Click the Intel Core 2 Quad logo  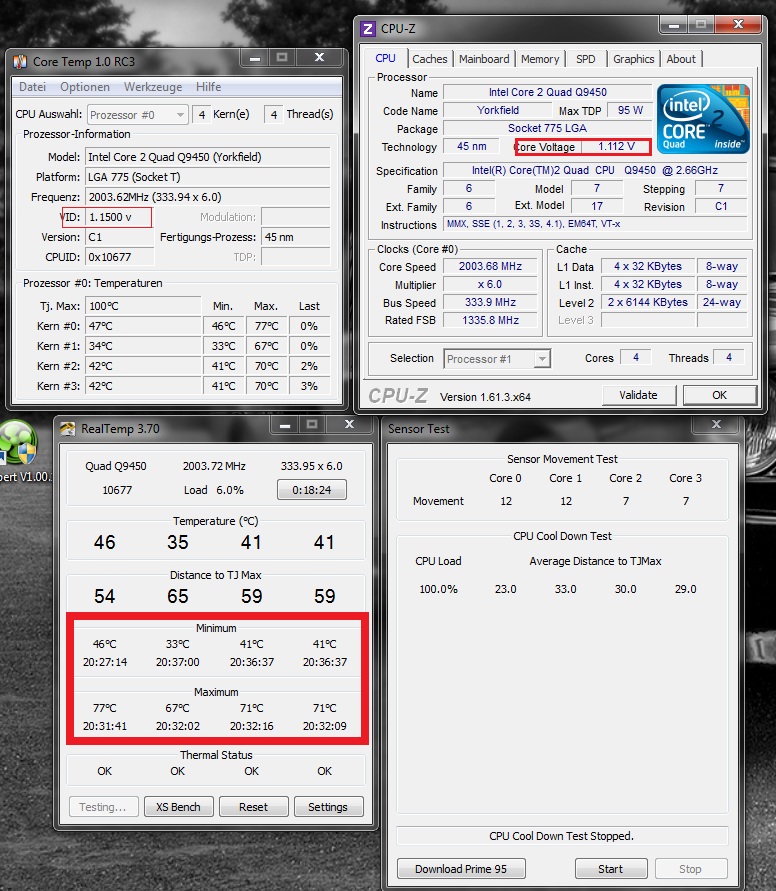703,119
